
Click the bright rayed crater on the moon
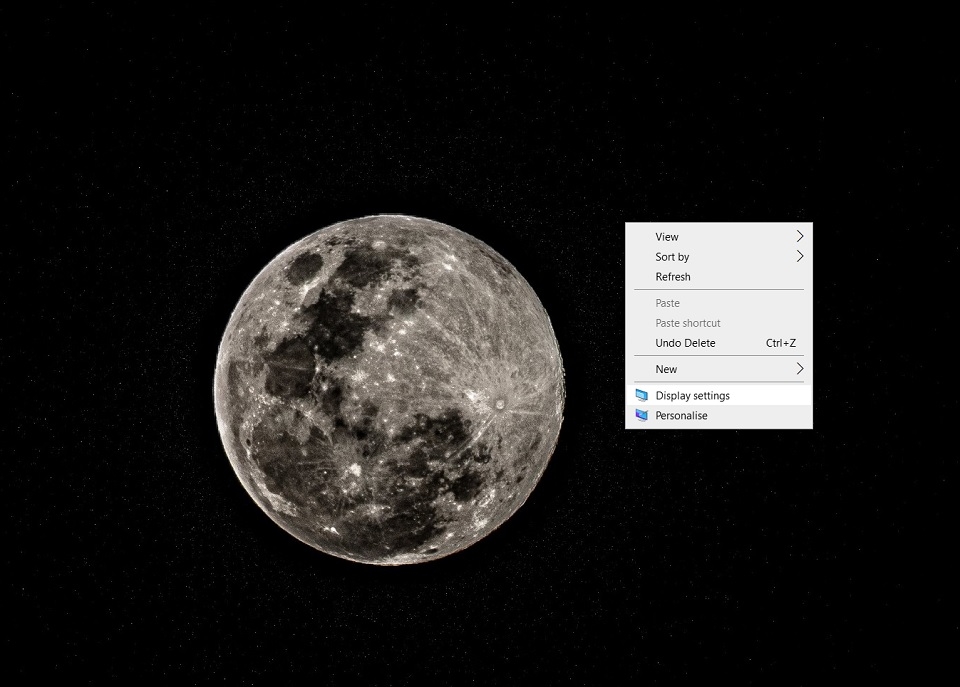pyautogui.click(x=500, y=404)
